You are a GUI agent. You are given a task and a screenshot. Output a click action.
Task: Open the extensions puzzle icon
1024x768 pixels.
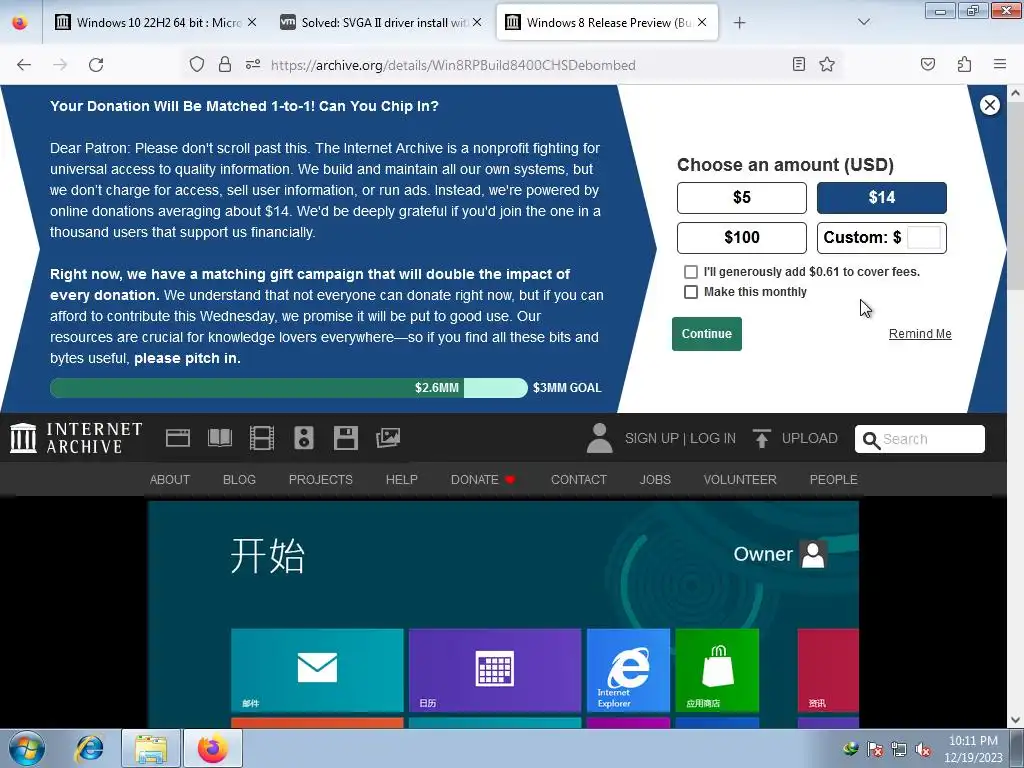[964, 64]
